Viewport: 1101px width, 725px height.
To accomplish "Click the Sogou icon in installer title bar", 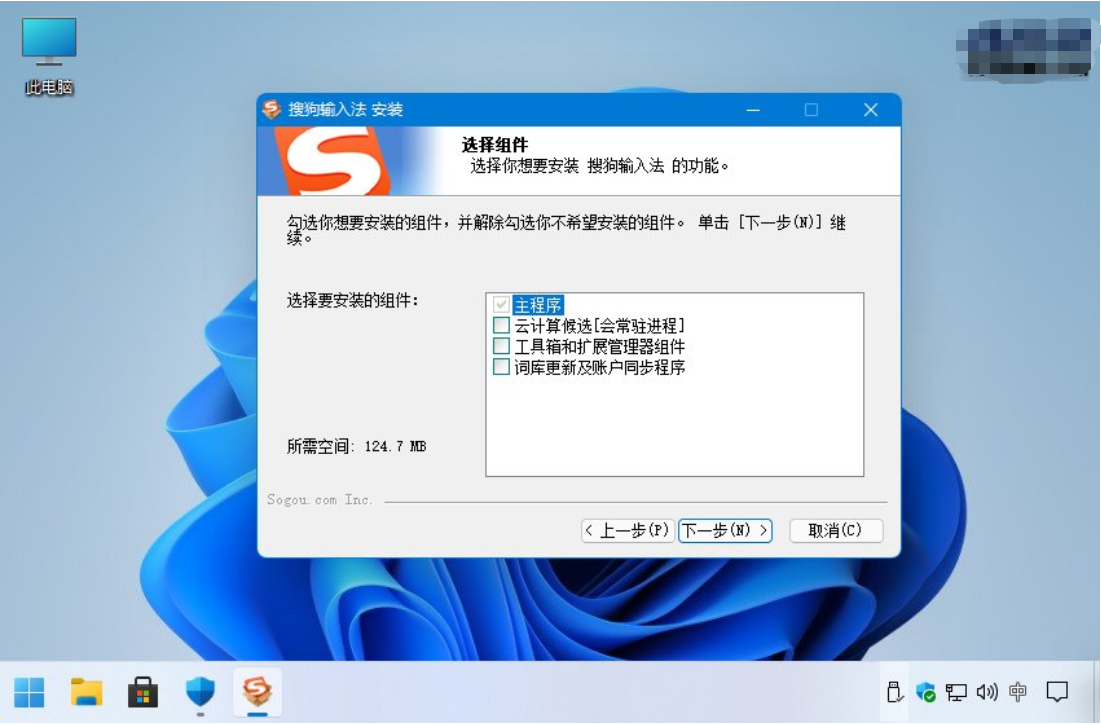I will pos(272,109).
